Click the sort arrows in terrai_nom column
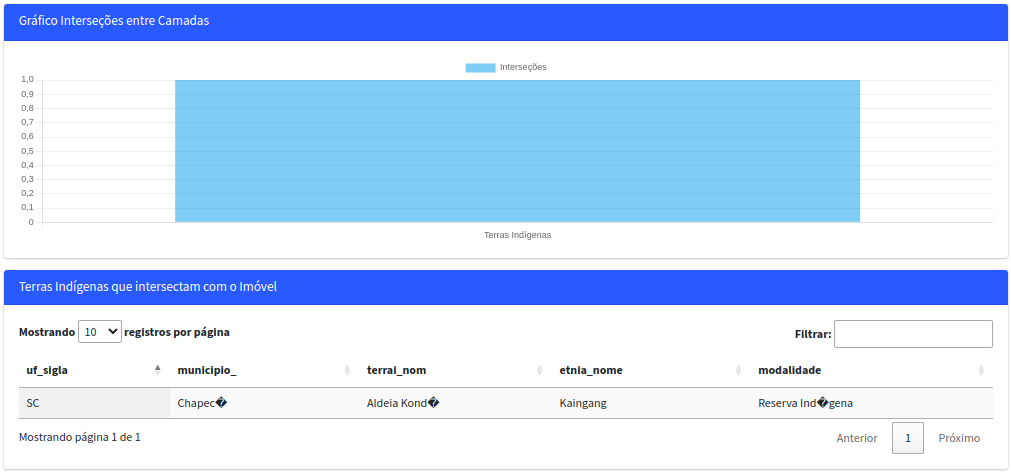Screen dimensions: 1011x474 pyautogui.click(x=539, y=370)
